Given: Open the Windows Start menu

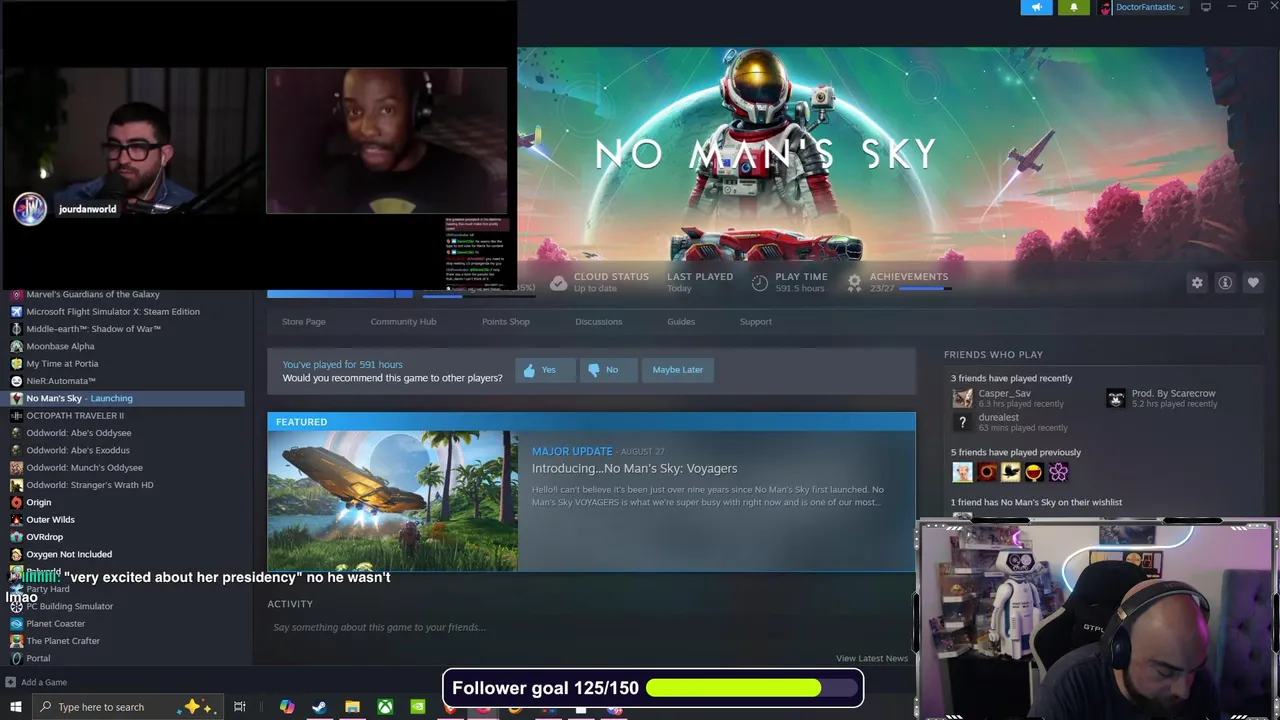Looking at the screenshot, I should tap(15, 707).
